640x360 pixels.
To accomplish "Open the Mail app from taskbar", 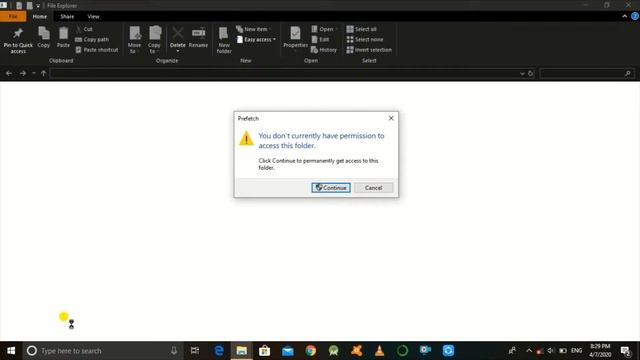I will click(x=288, y=351).
